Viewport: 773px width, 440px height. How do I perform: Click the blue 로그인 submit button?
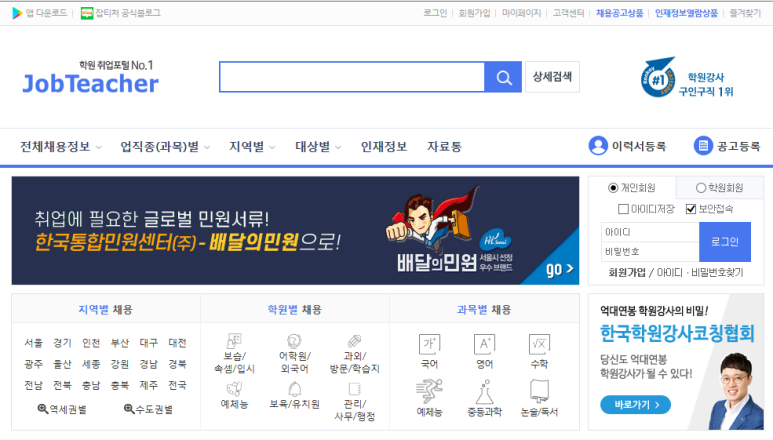click(x=725, y=241)
